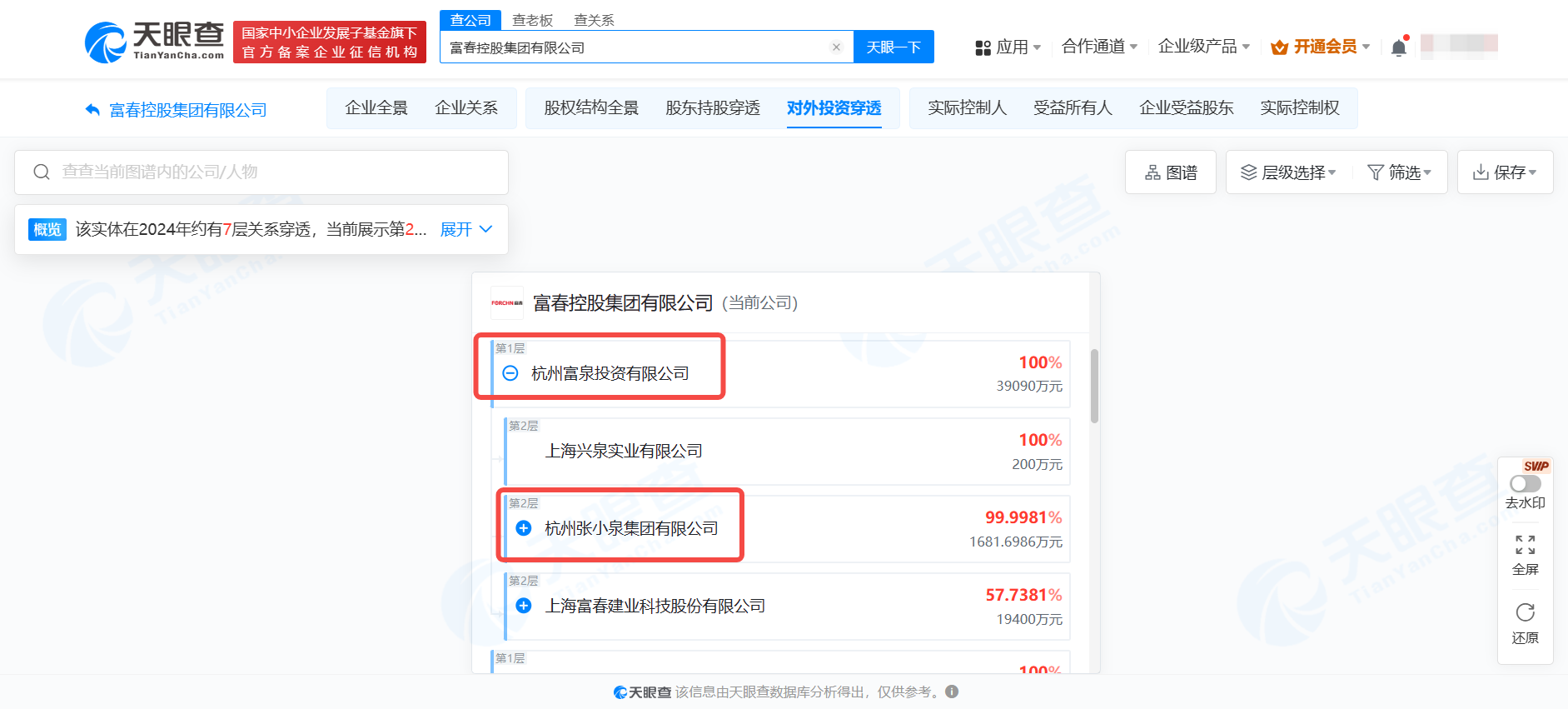Click the red 国家中小企业发展子基金旗下 badge
The height and width of the screenshot is (709, 1568).
tap(330, 42)
